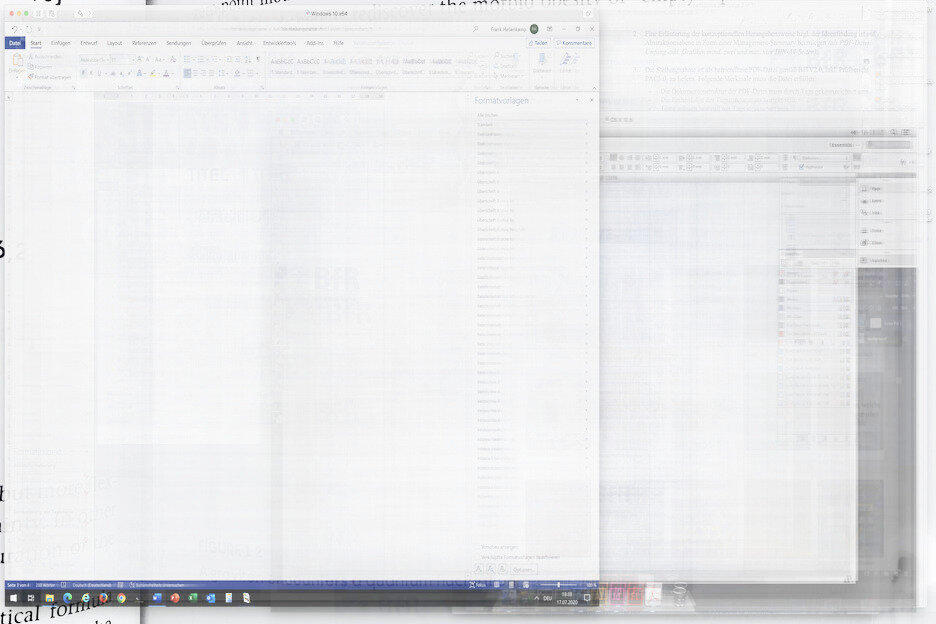Click the numbered list icon
This screenshot has height=624, width=936.
pos(201,60)
